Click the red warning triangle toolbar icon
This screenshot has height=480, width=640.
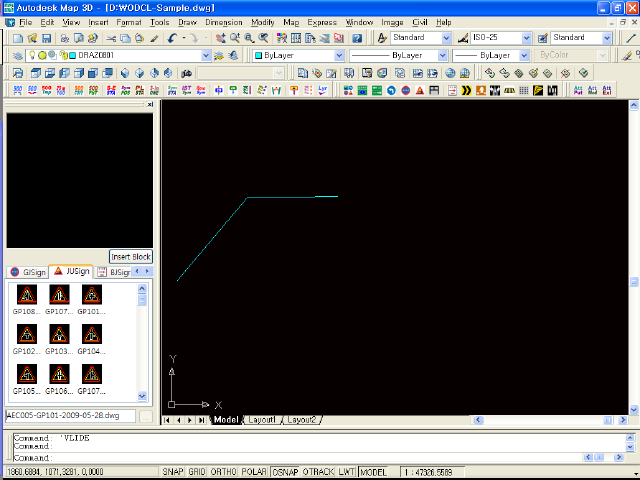click(420, 90)
